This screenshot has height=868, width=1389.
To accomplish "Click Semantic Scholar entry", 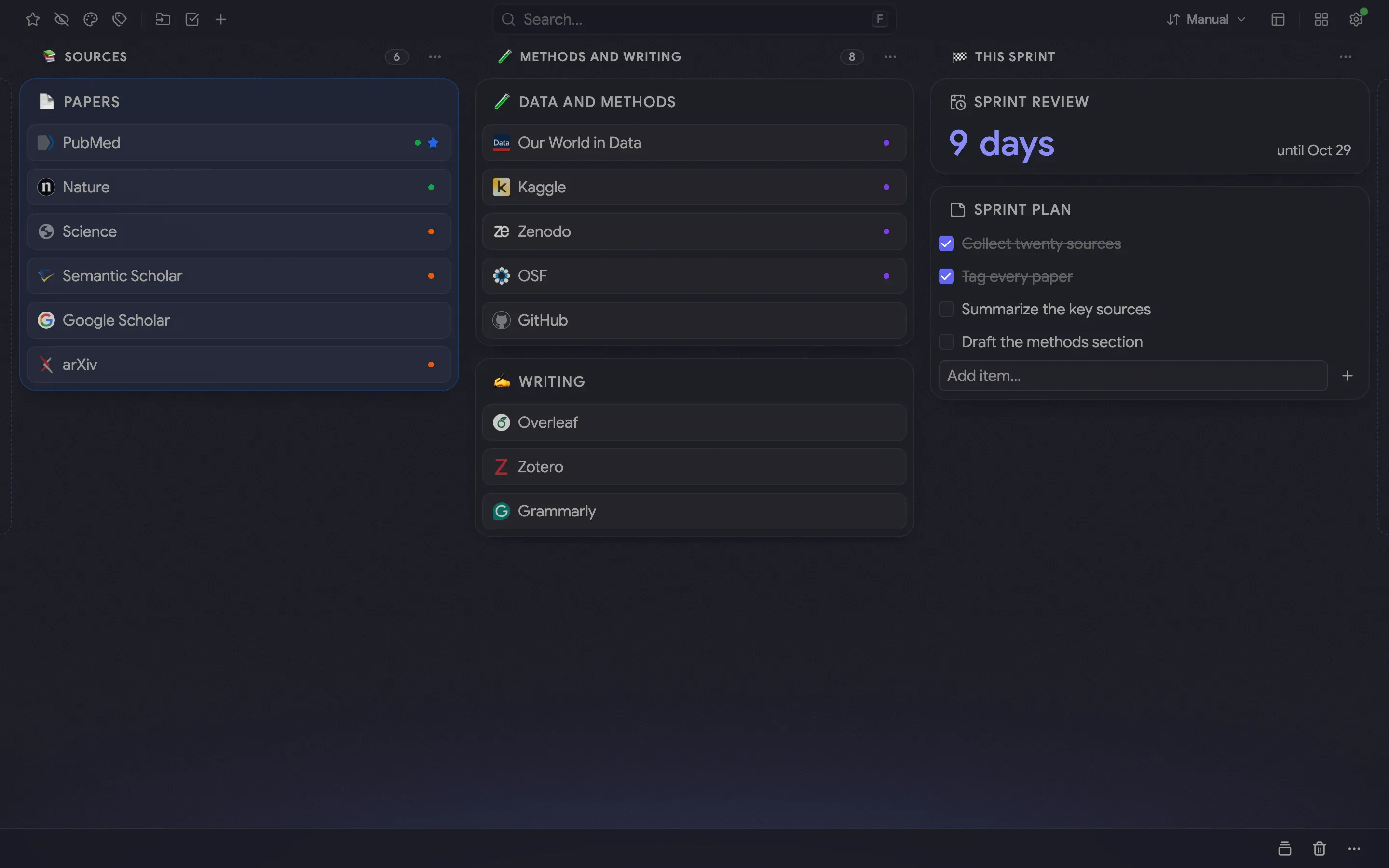I will point(239,275).
